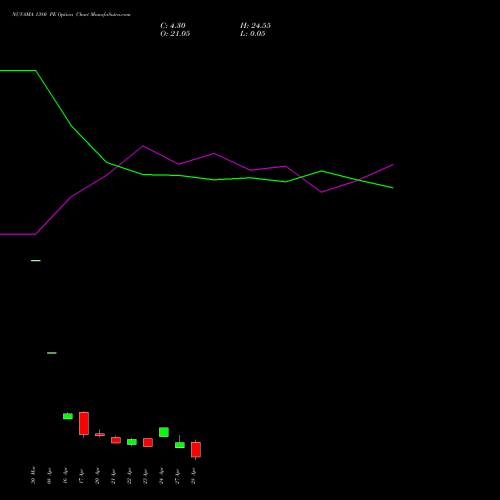Image resolution: width=500 pixels, height=500 pixels.
Task: Select the low value L: 0.05
Action: [x=253, y=34]
